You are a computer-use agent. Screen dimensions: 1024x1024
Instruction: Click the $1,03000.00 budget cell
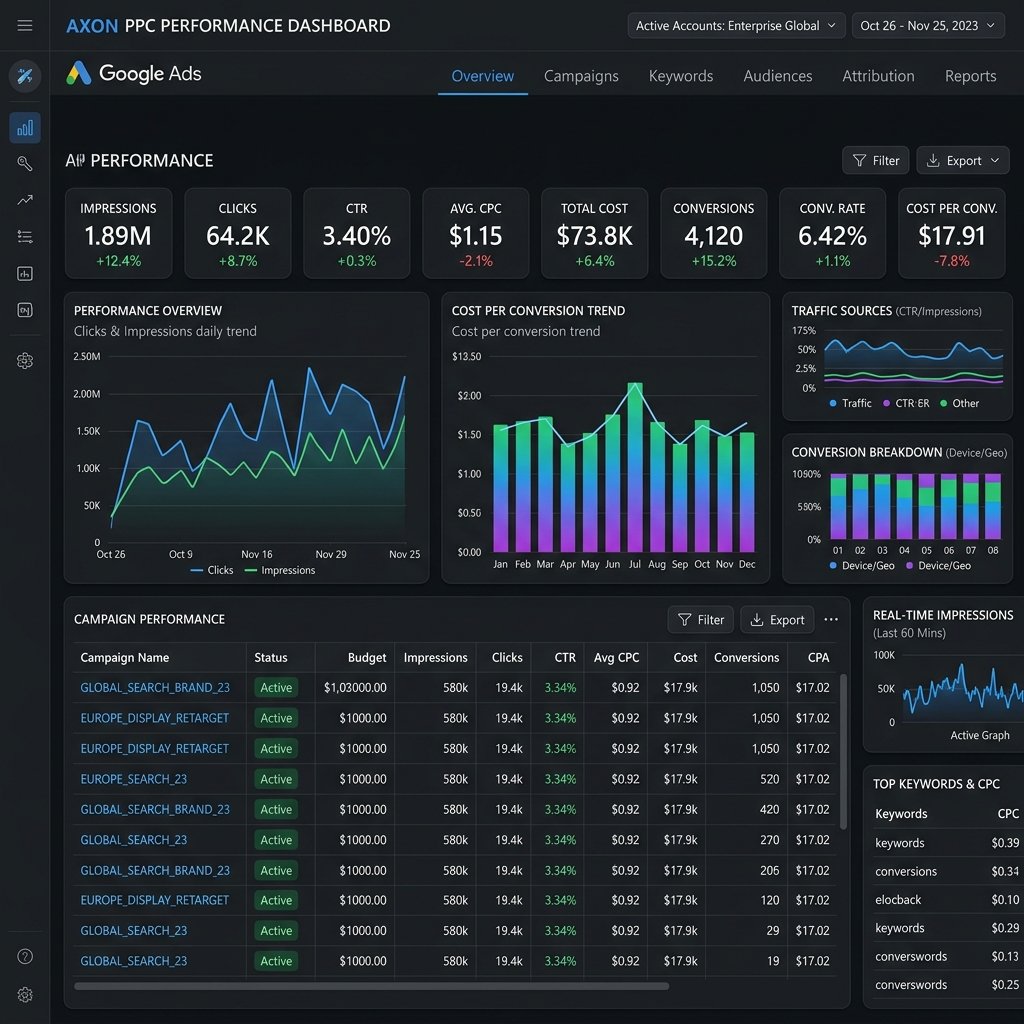(x=355, y=687)
